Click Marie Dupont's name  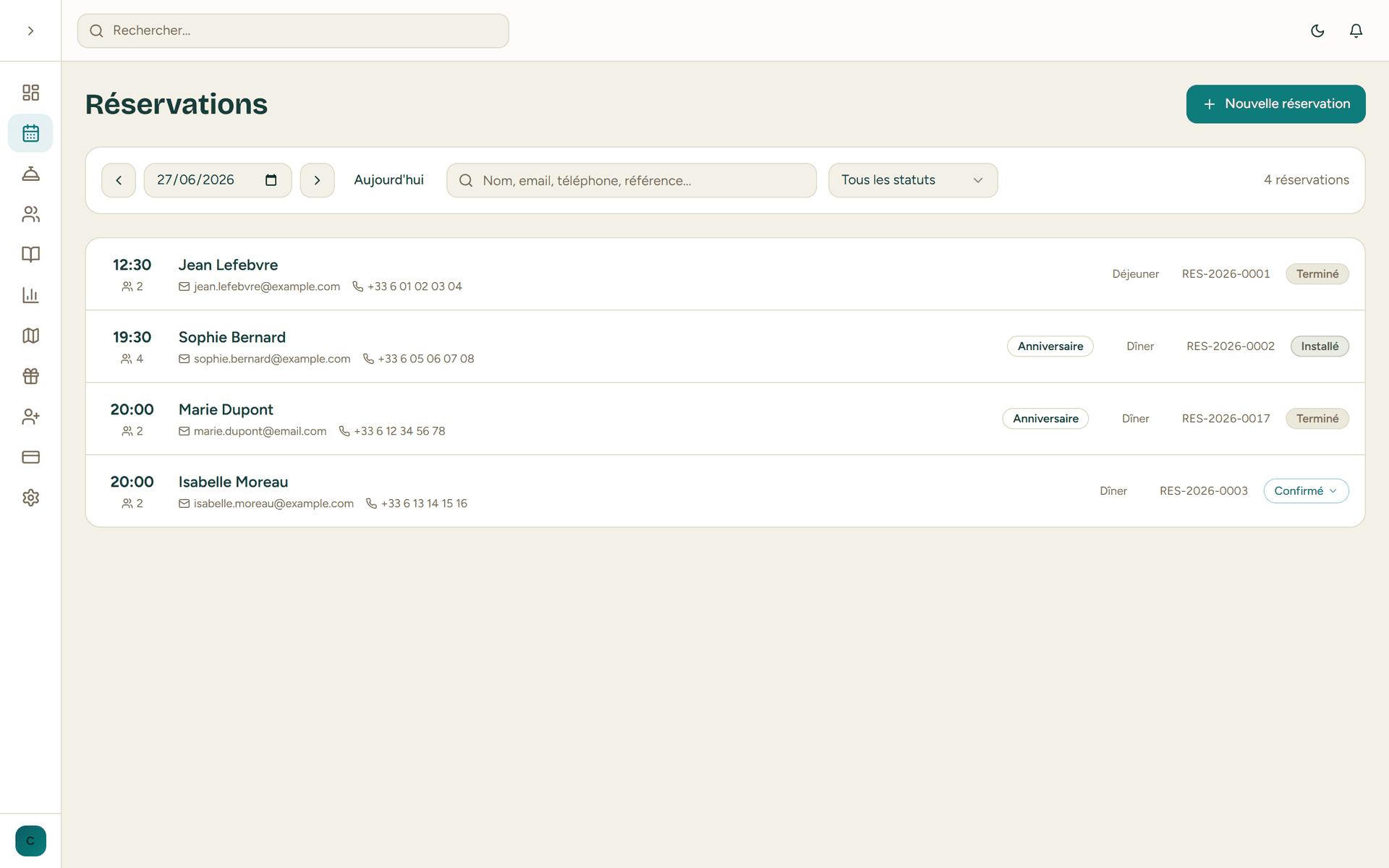click(226, 409)
